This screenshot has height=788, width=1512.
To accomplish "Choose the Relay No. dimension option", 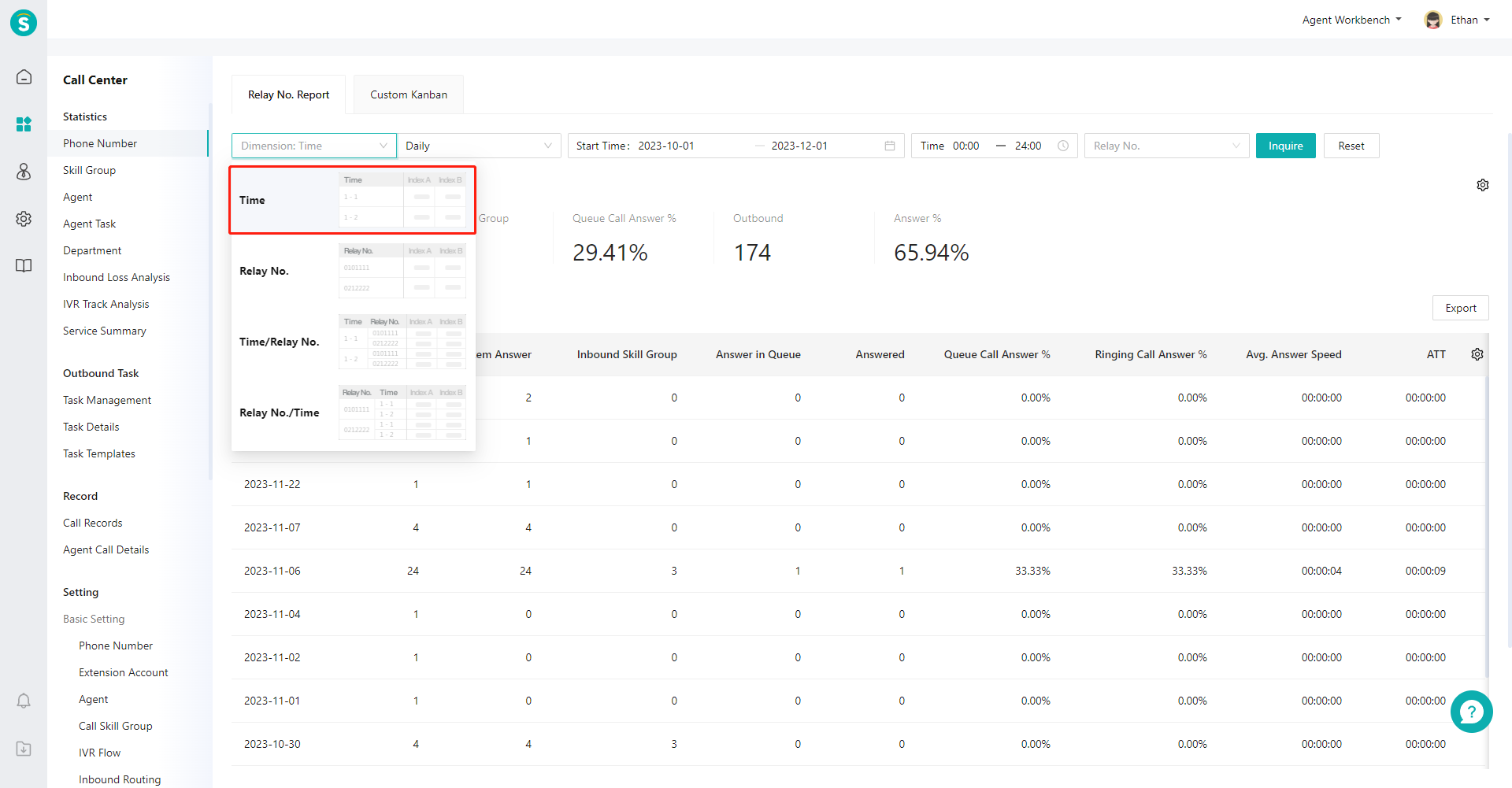I will tap(353, 271).
